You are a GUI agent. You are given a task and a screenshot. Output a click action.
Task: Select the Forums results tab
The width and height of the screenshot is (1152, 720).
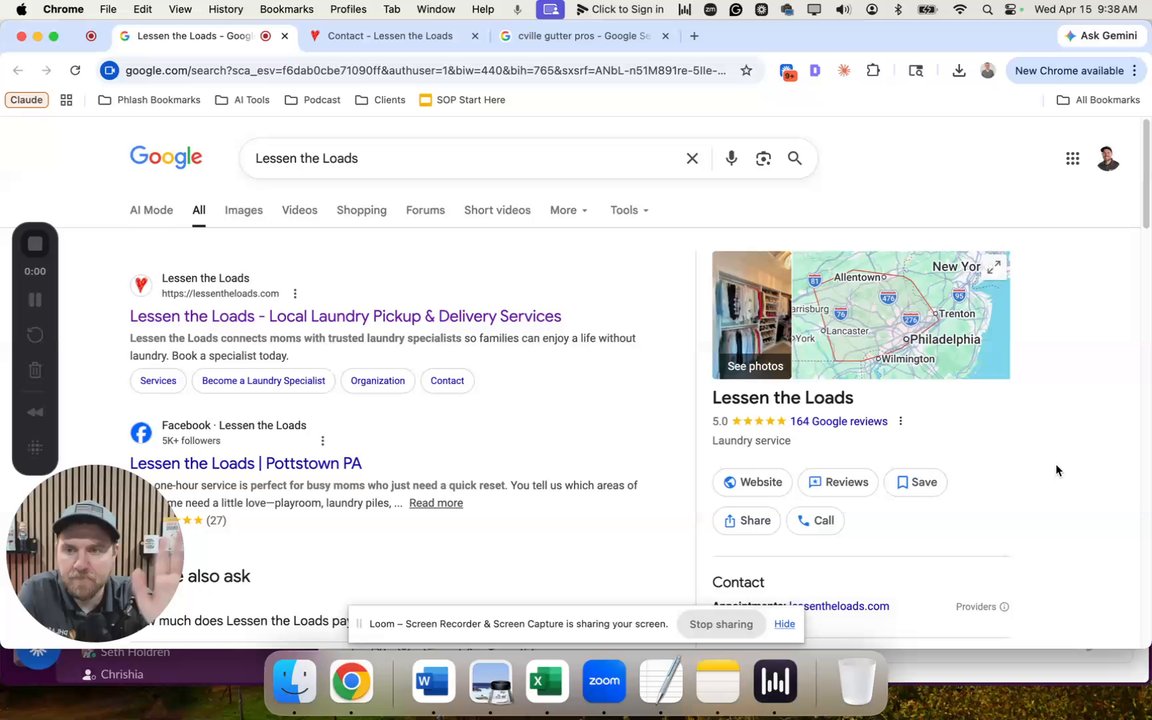(425, 210)
